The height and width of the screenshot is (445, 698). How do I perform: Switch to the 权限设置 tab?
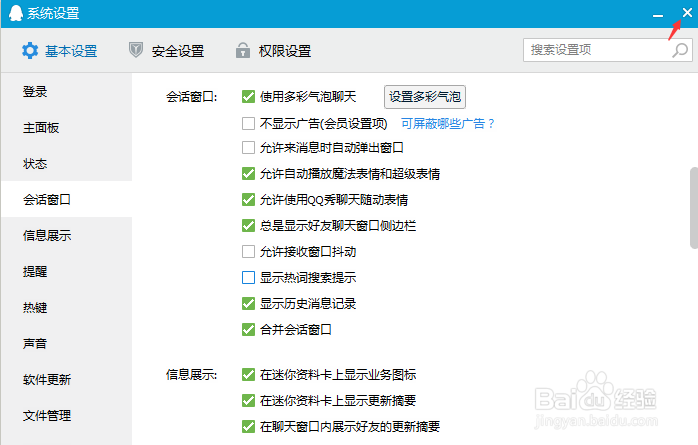point(273,51)
